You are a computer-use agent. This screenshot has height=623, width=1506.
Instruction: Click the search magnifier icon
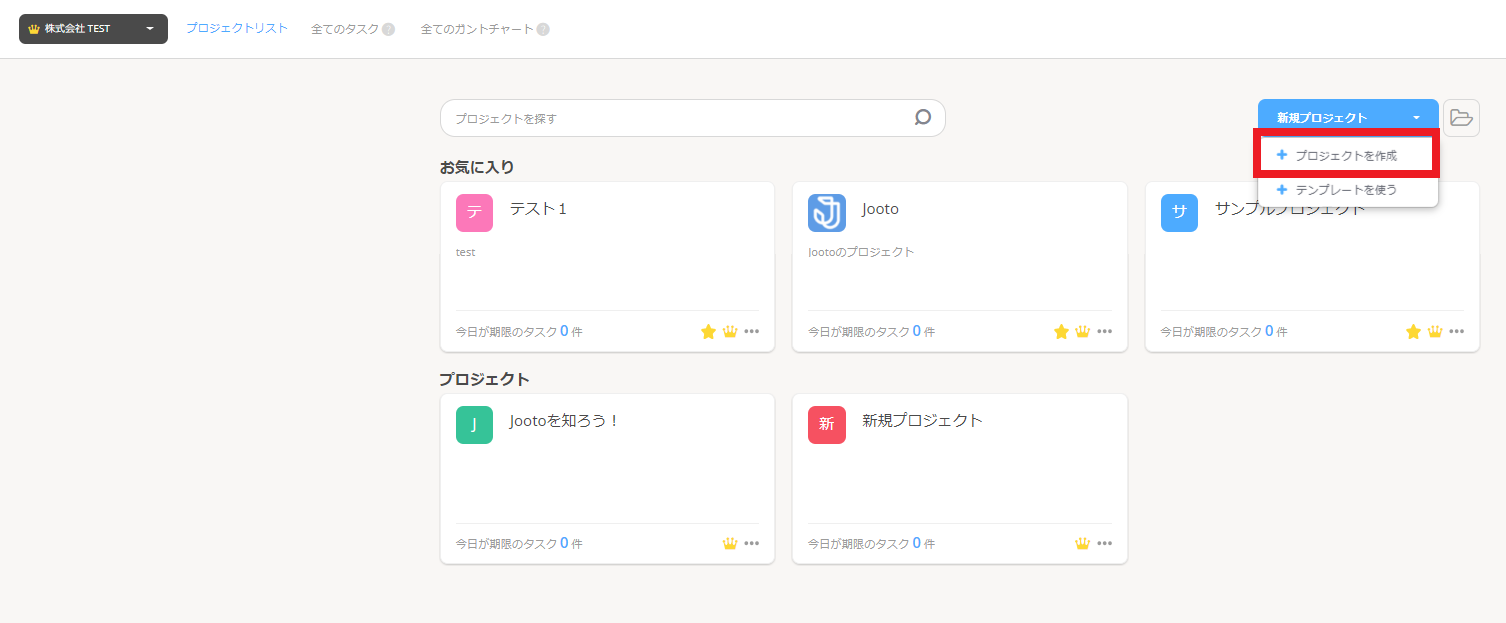(923, 117)
